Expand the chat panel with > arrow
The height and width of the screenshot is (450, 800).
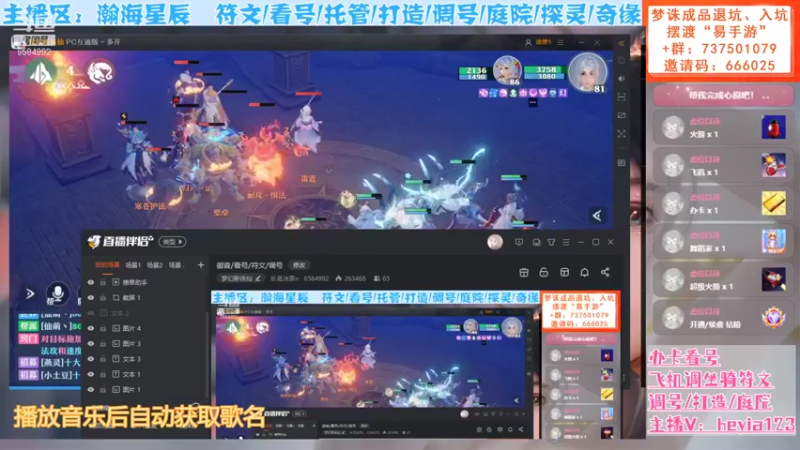point(30,294)
